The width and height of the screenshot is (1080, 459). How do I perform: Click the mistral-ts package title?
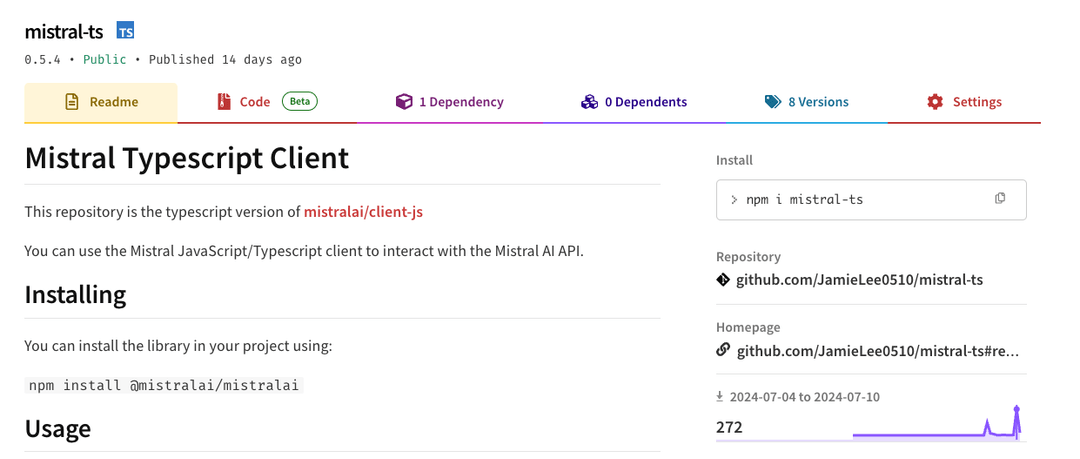tap(64, 32)
